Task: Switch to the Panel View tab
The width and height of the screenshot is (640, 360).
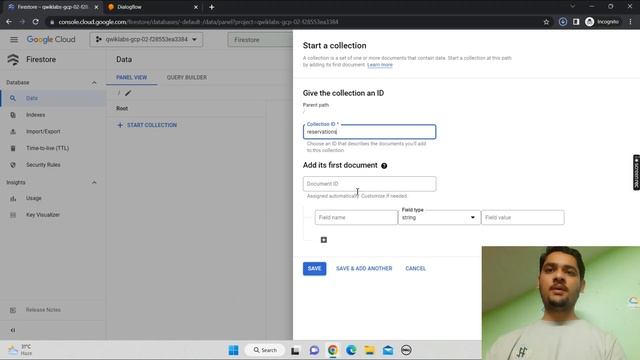Action: [x=131, y=78]
